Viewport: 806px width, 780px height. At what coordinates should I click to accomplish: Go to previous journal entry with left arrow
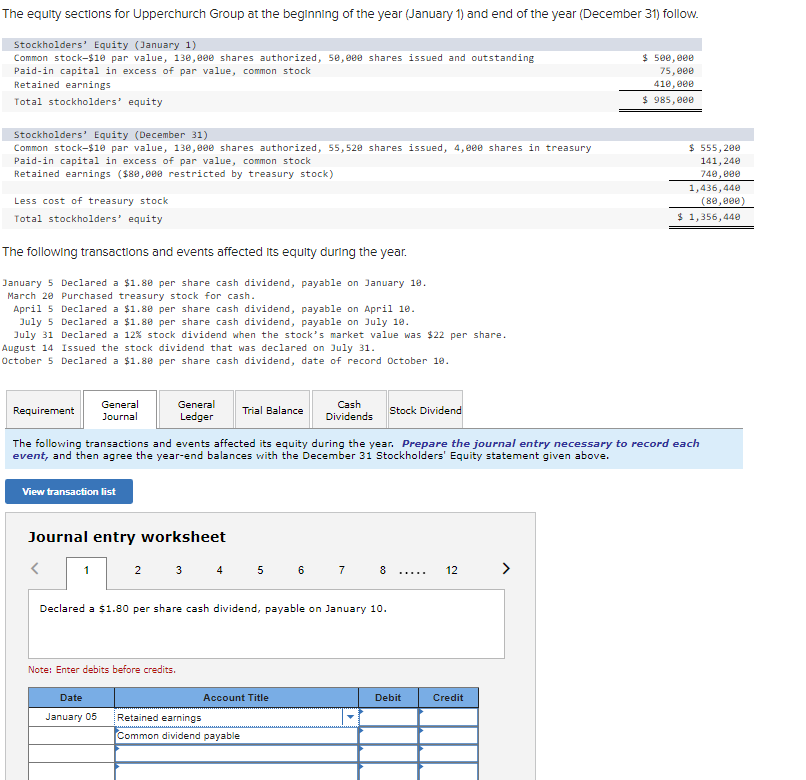pyautogui.click(x=35, y=568)
